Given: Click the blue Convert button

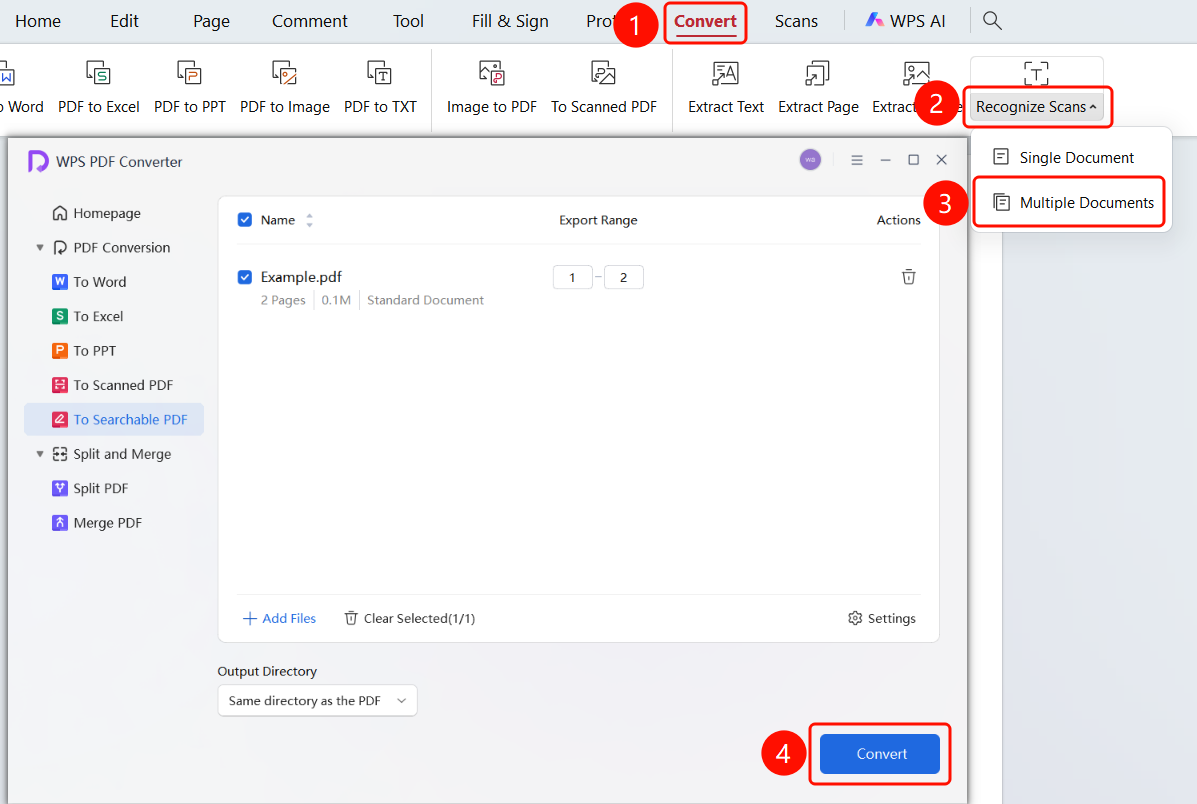Looking at the screenshot, I should [x=879, y=754].
